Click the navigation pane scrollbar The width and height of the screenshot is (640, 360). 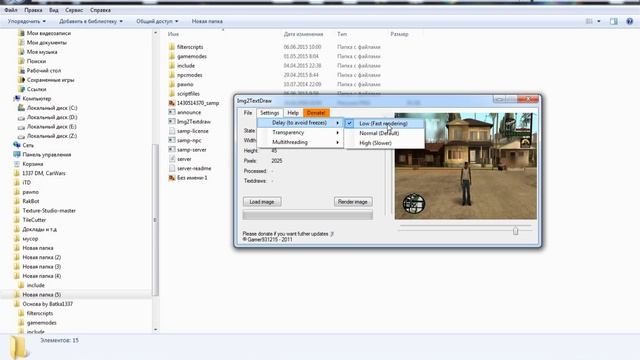tap(155, 220)
